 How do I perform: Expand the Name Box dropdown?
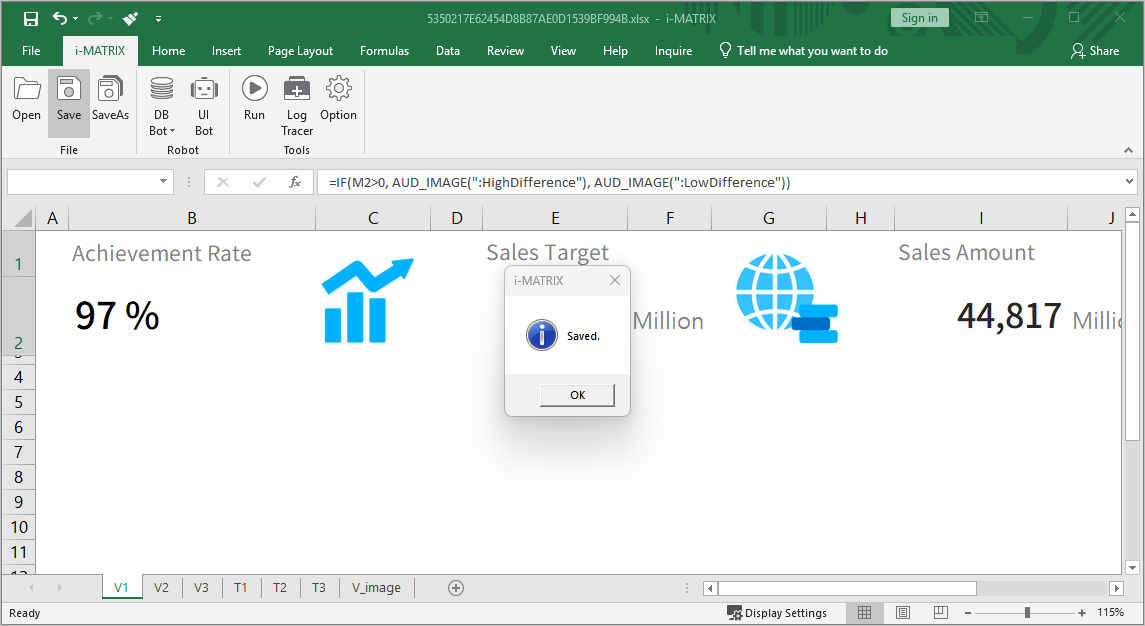[165, 182]
